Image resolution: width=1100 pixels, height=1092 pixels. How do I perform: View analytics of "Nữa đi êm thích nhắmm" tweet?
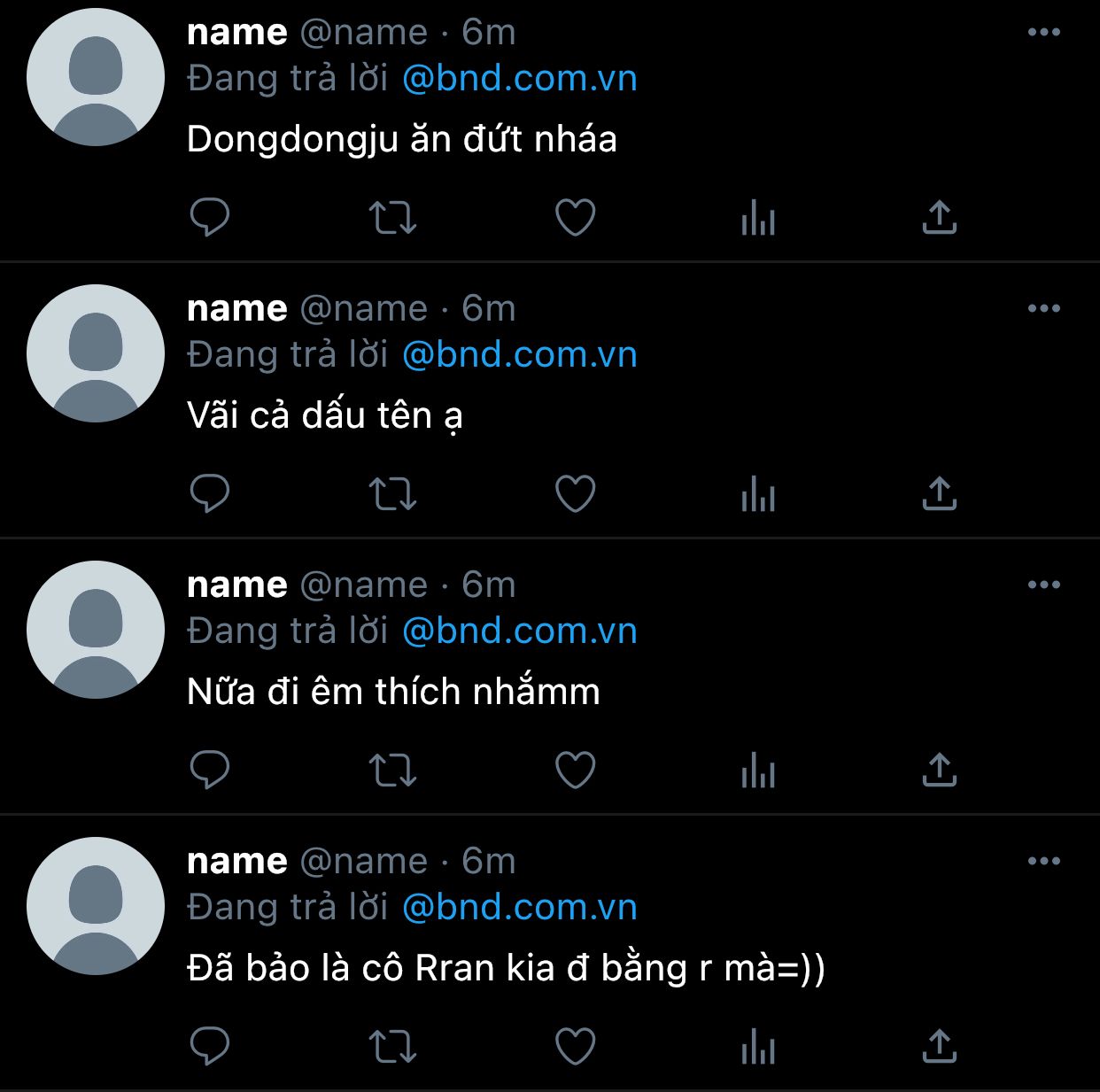tap(758, 770)
